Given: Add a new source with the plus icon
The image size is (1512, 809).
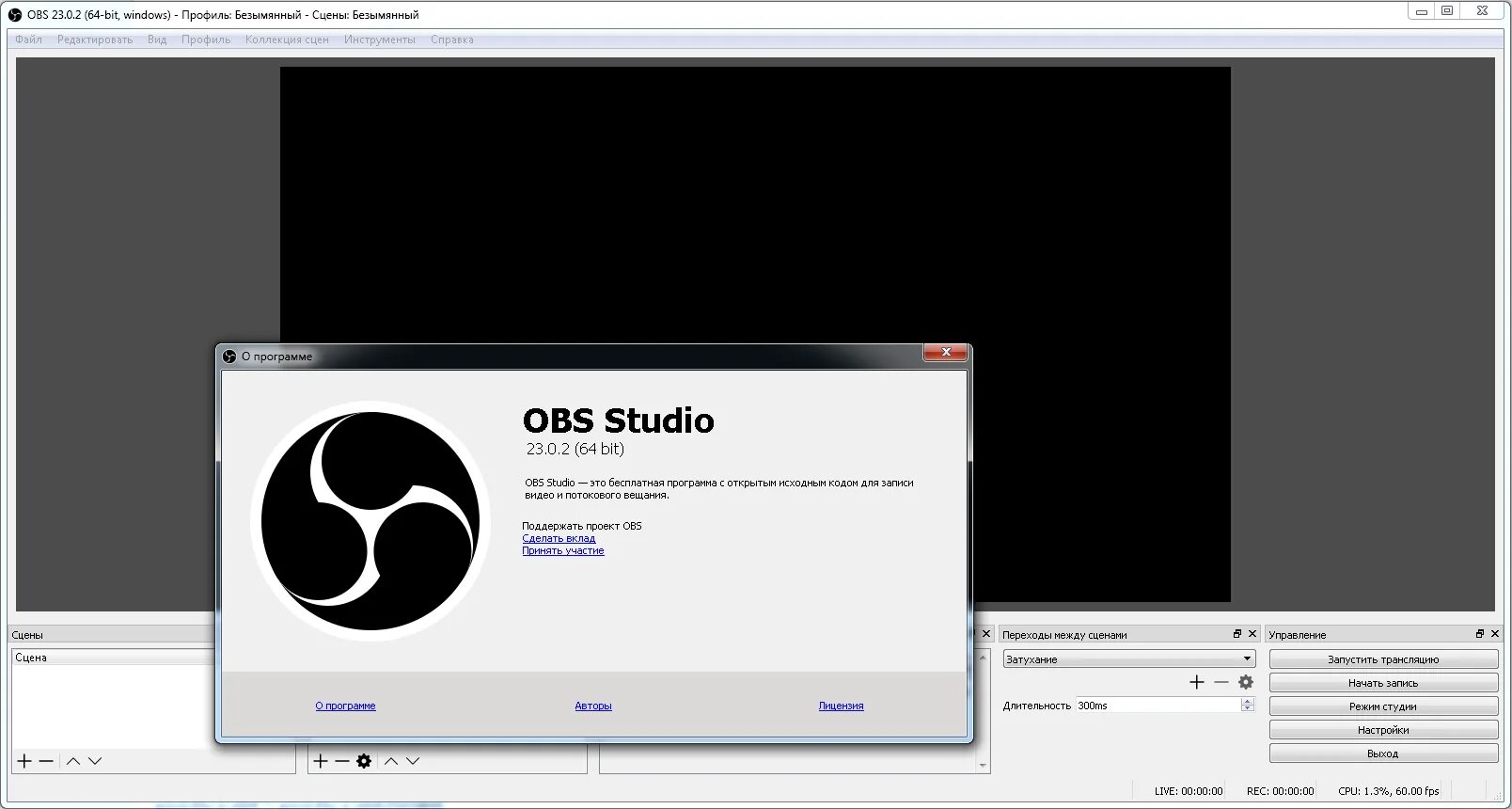Looking at the screenshot, I should point(321,761).
